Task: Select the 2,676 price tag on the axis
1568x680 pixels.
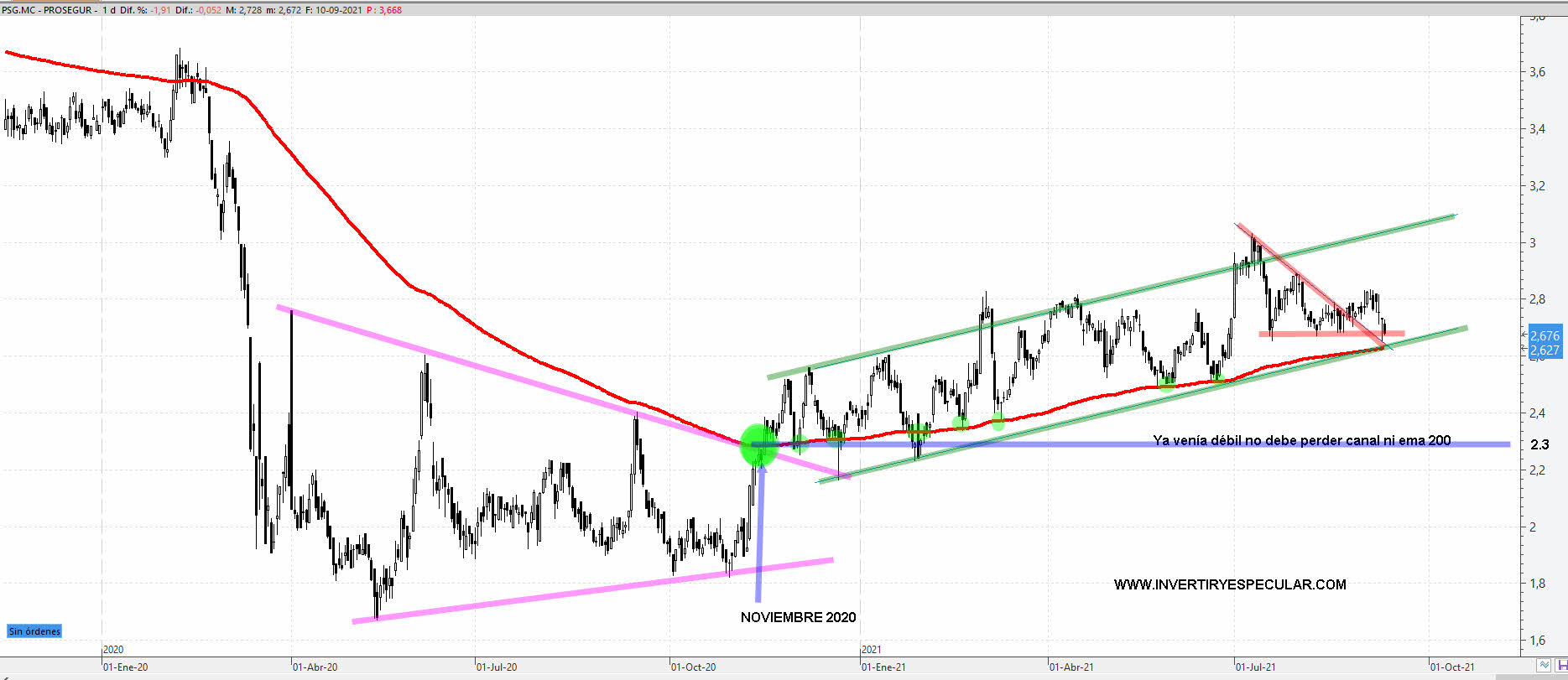Action: [x=1545, y=335]
